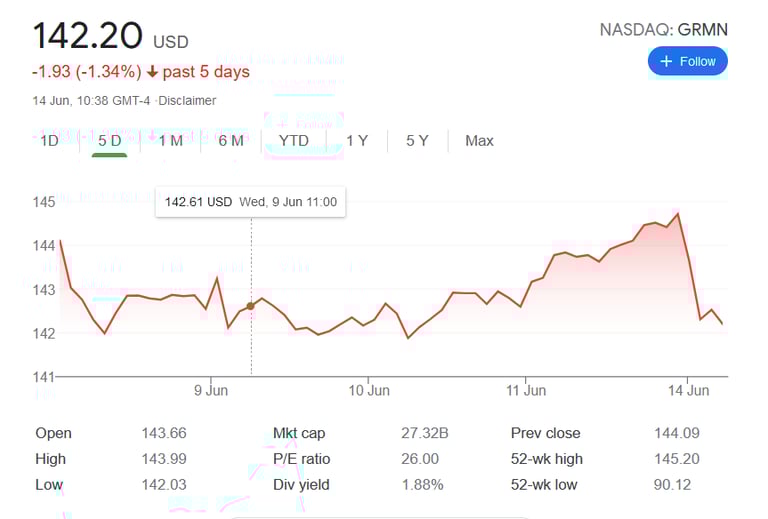
Task: Show the 5Y price chart
Action: click(x=417, y=141)
